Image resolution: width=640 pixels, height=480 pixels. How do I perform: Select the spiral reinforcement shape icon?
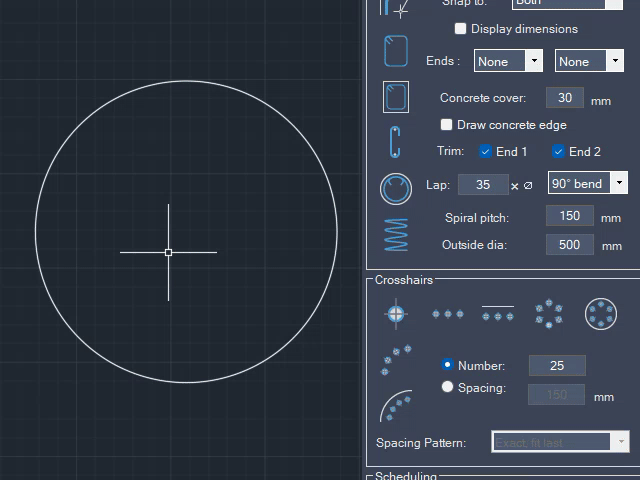(396, 234)
